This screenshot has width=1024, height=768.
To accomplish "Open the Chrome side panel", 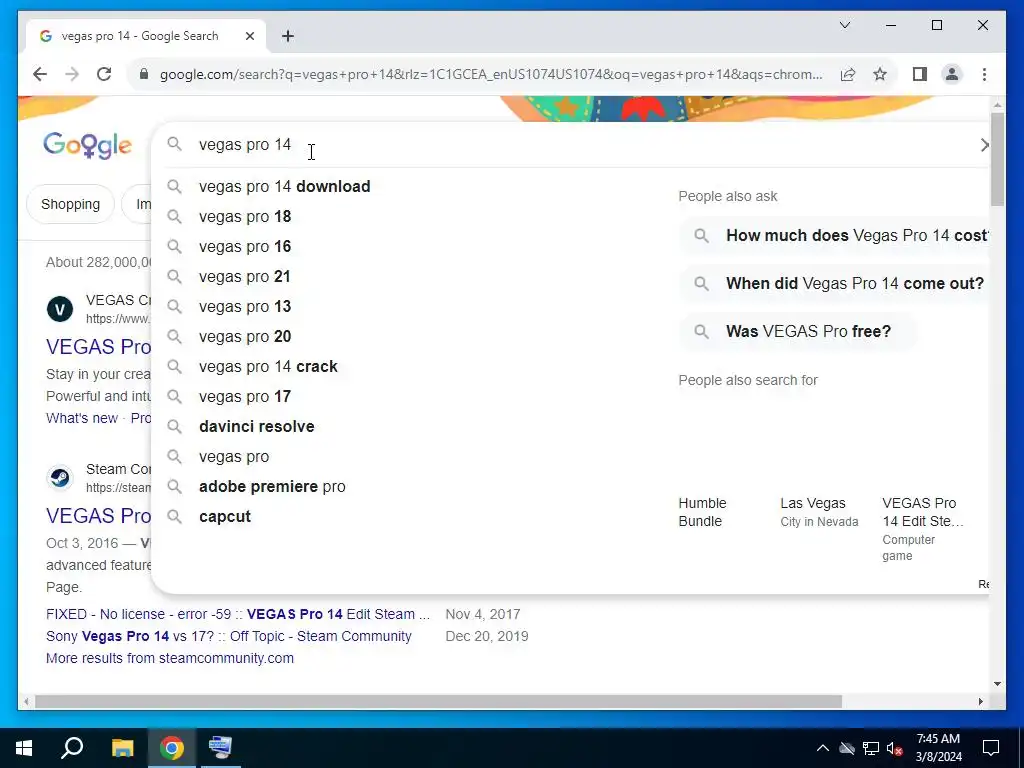I will tap(920, 74).
